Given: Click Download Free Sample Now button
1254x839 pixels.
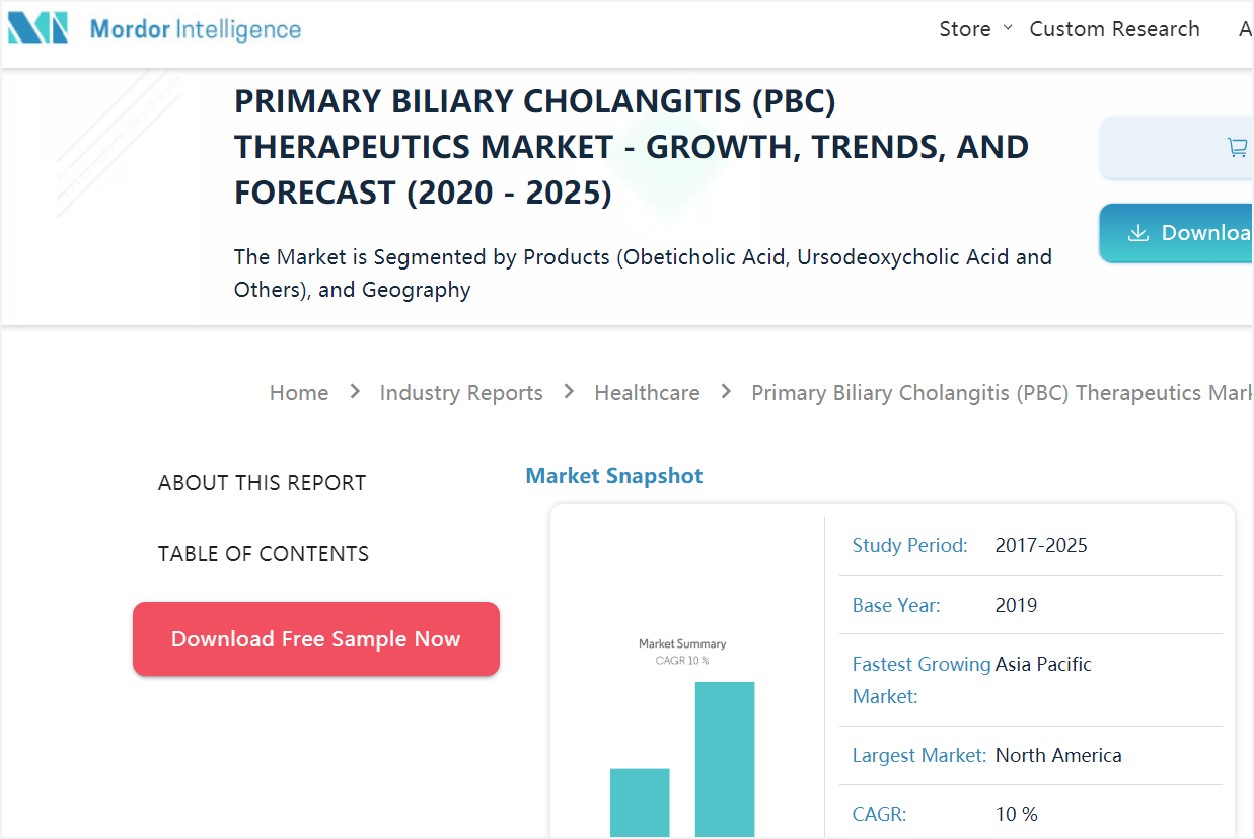Looking at the screenshot, I should [x=316, y=639].
